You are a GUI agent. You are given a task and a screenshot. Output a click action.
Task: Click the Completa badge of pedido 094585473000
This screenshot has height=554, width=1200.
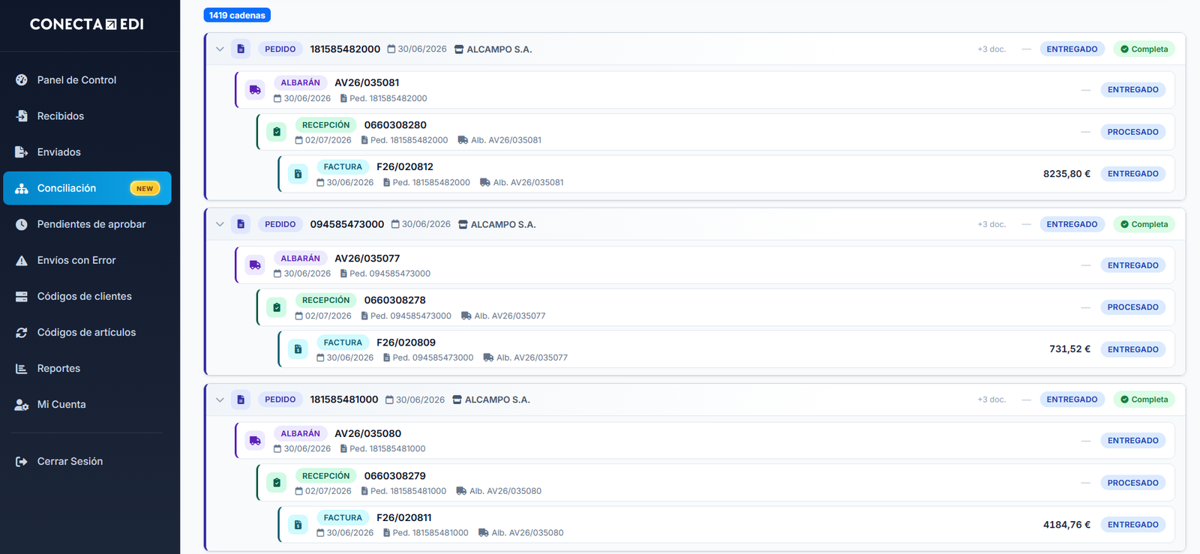(x=1144, y=224)
